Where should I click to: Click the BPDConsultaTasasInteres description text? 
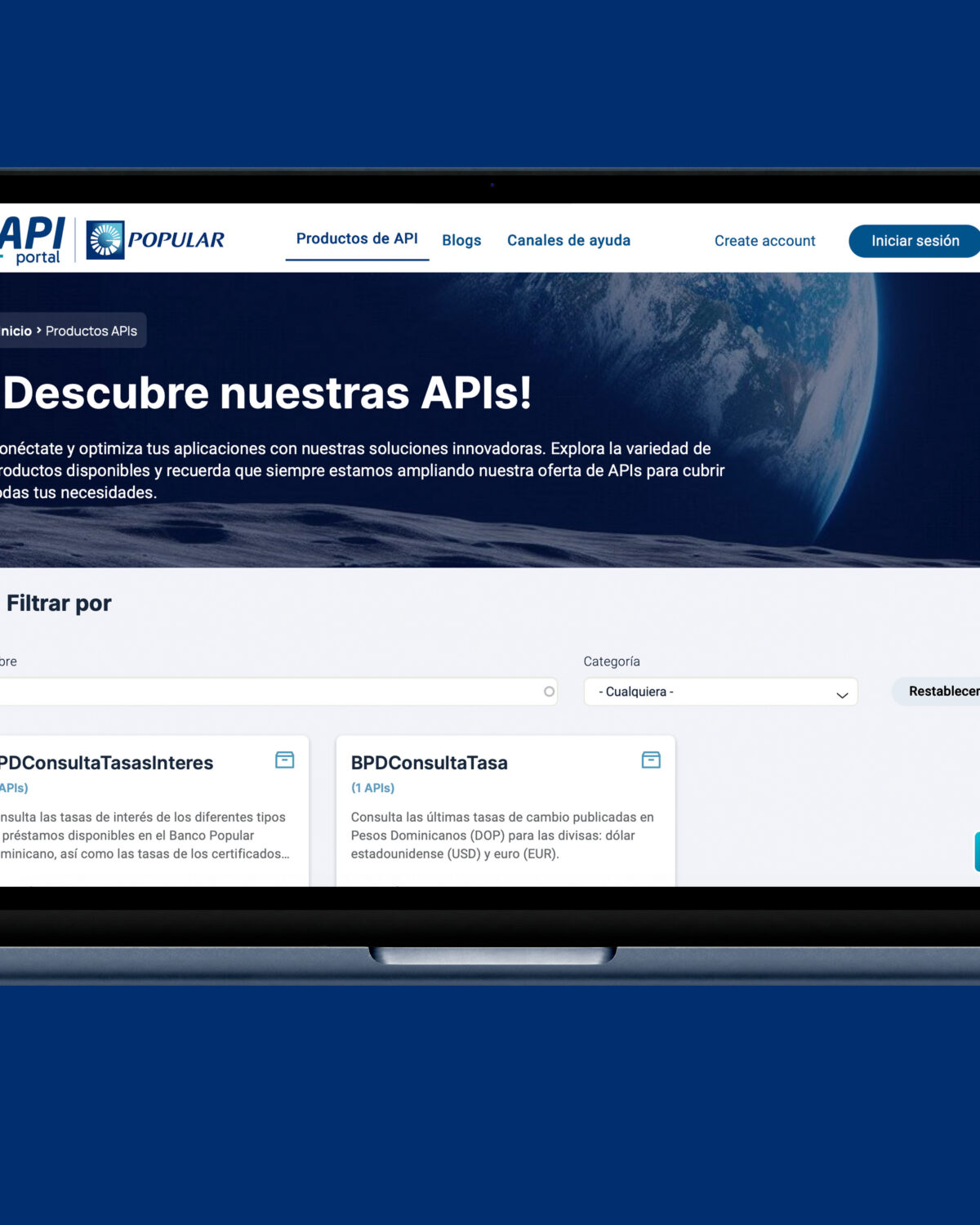point(145,835)
